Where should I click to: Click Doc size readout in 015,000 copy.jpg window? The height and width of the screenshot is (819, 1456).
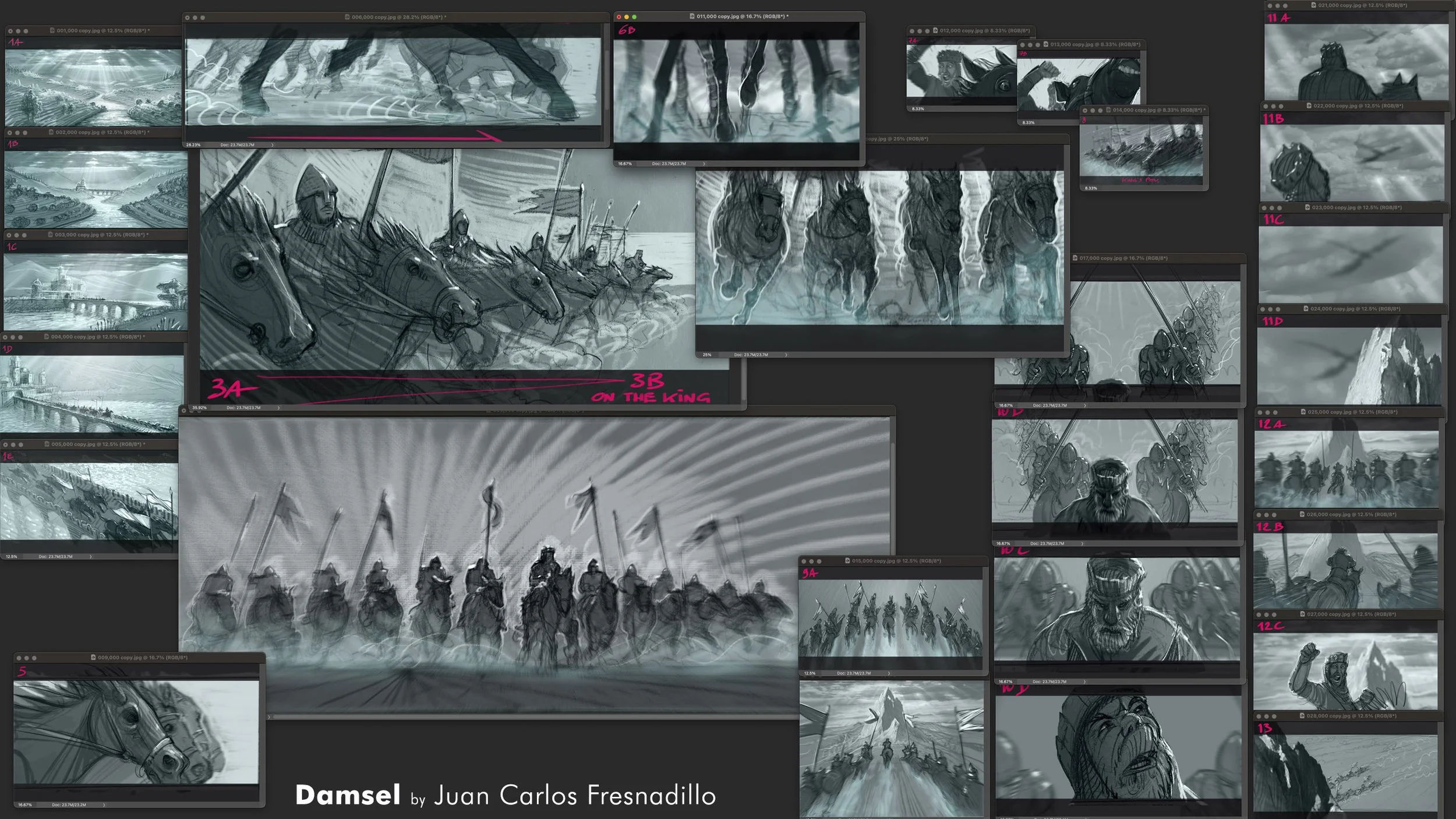pos(853,673)
